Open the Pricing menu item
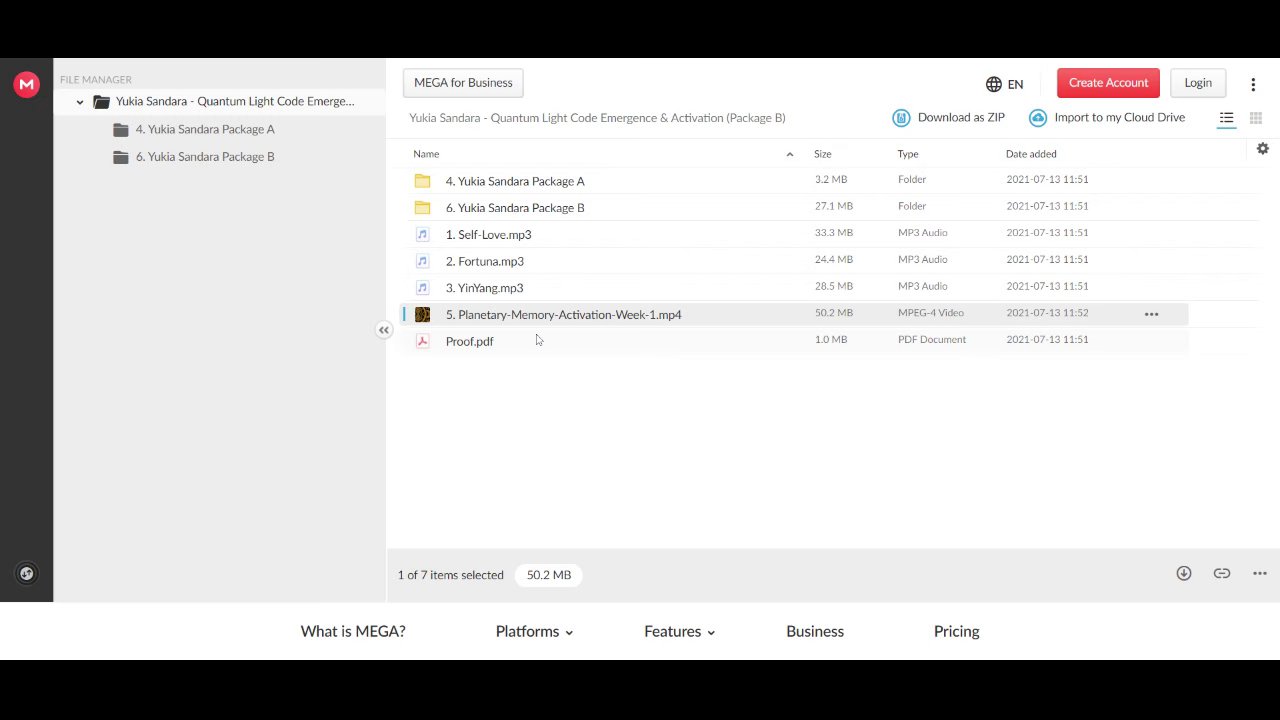 (956, 631)
